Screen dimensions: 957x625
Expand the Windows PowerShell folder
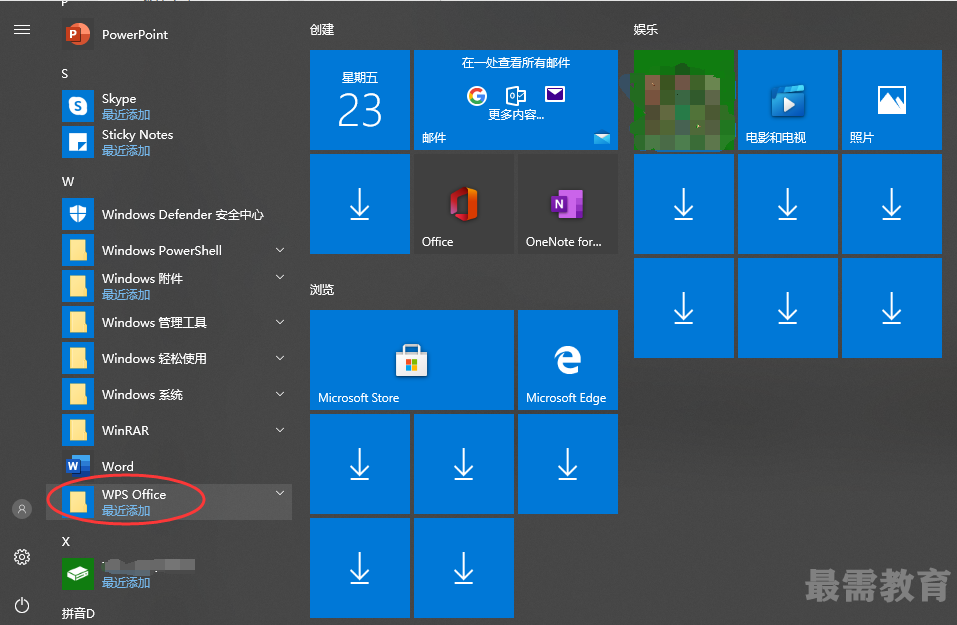click(280, 250)
